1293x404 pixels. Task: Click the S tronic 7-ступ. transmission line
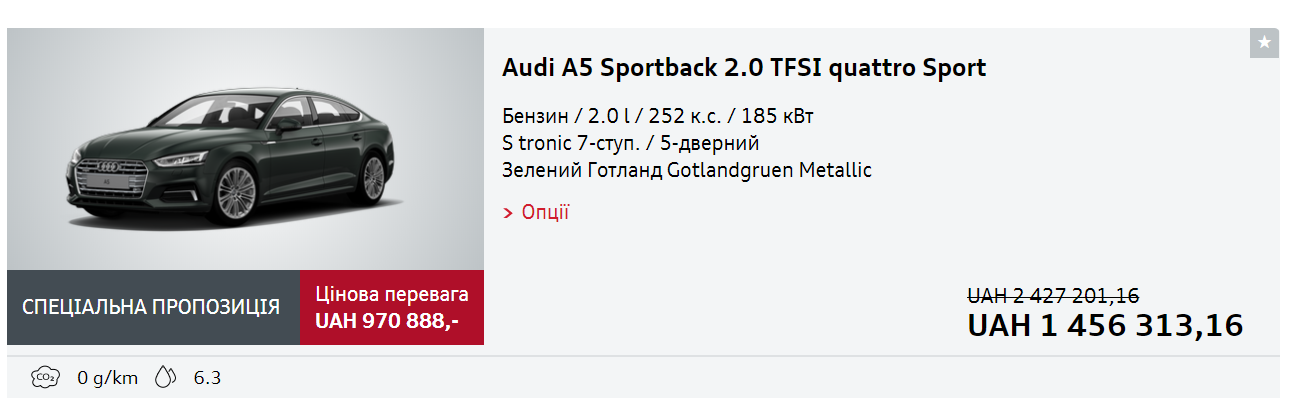pyautogui.click(x=631, y=143)
